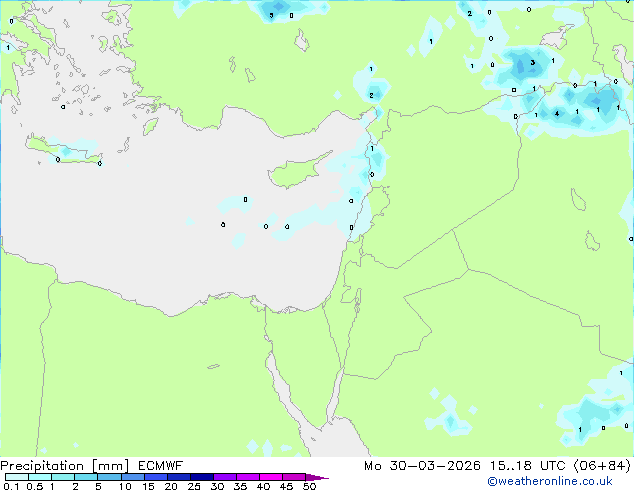
Task: Select the 20–25 mm dark blue swatch
Action: coord(178,477)
